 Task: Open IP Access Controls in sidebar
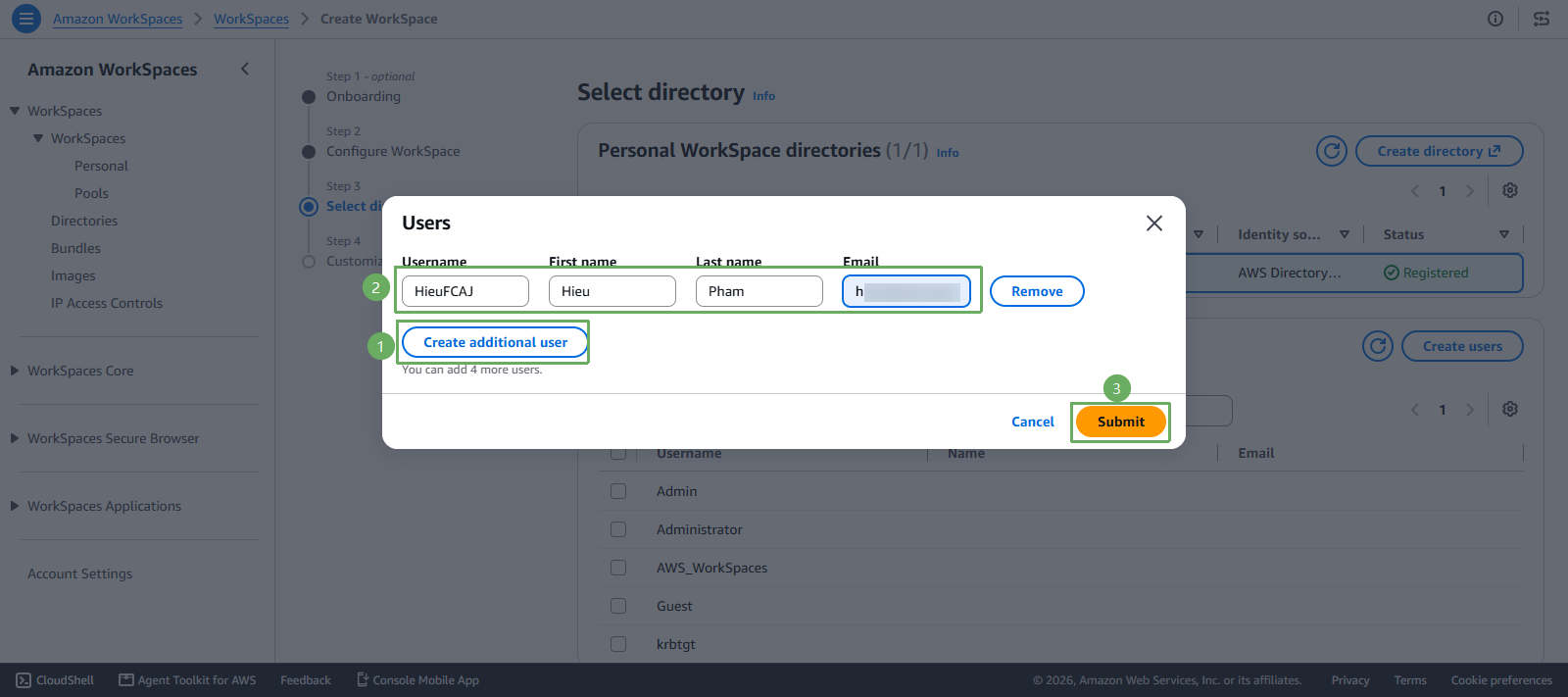pyautogui.click(x=107, y=303)
